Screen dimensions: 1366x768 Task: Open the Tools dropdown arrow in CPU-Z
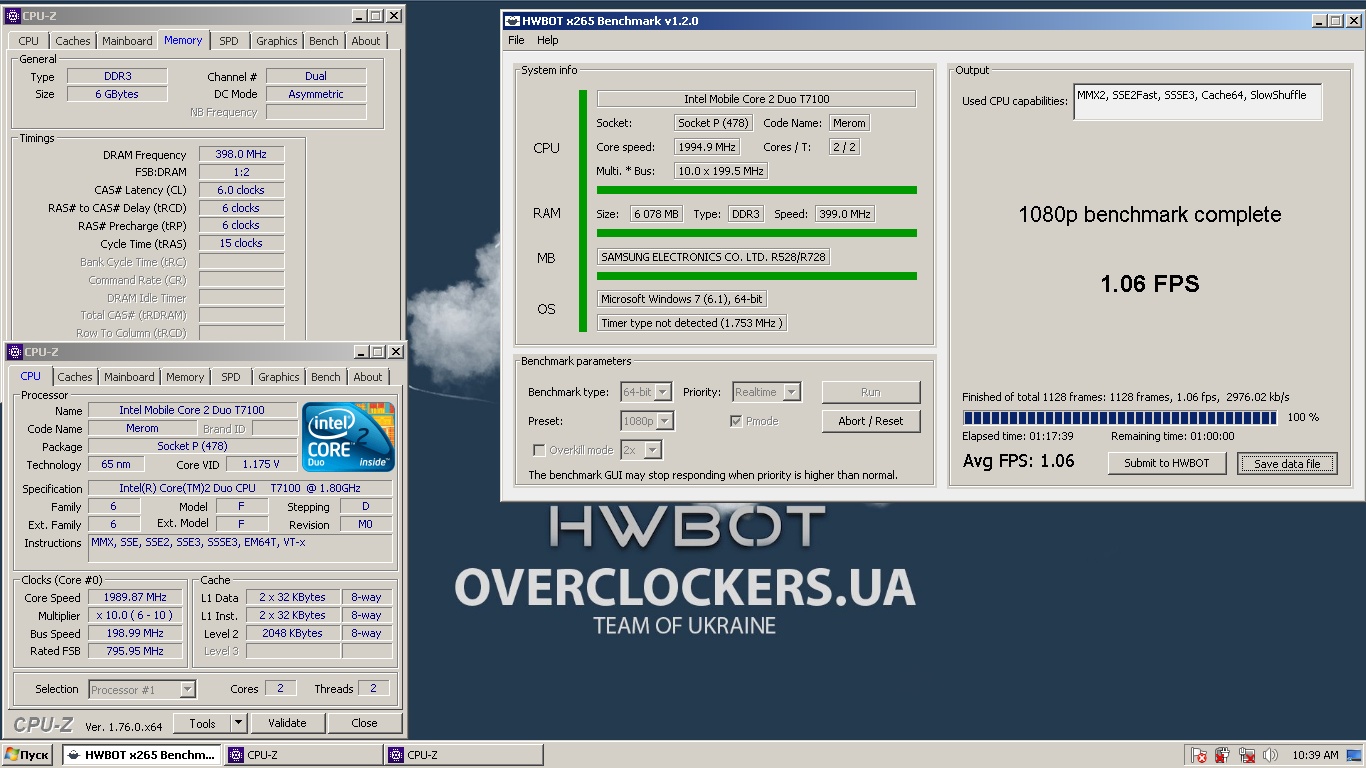tap(239, 723)
